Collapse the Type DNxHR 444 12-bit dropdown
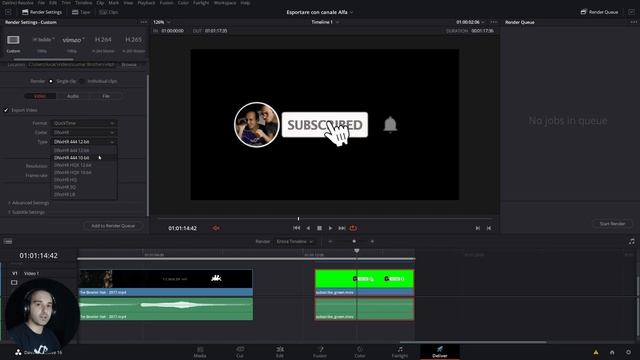The image size is (640, 360). (x=84, y=142)
